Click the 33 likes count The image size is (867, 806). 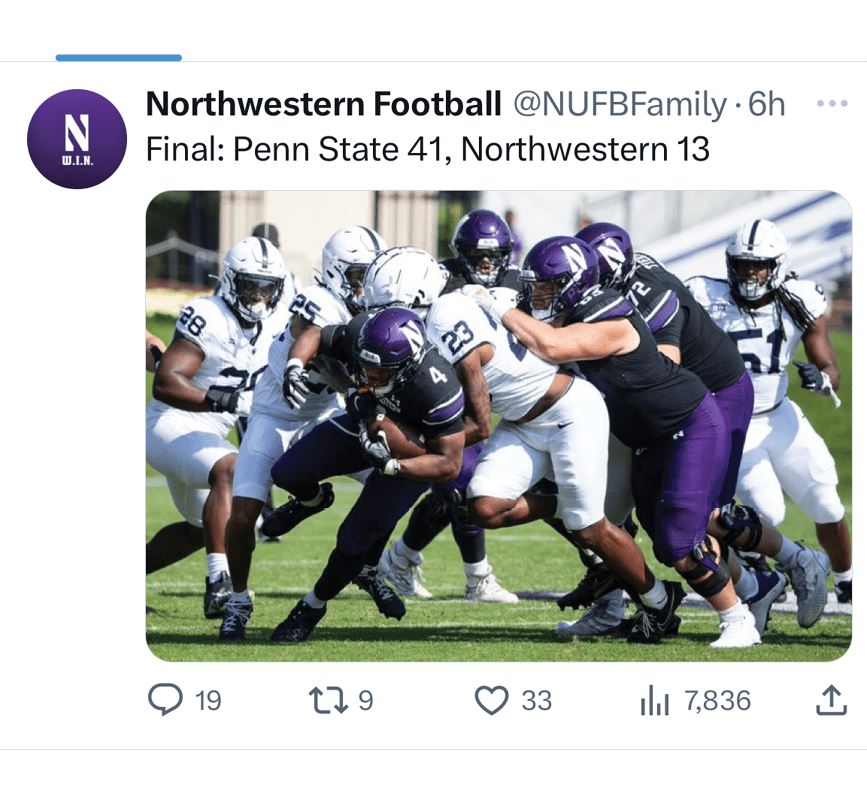click(537, 701)
